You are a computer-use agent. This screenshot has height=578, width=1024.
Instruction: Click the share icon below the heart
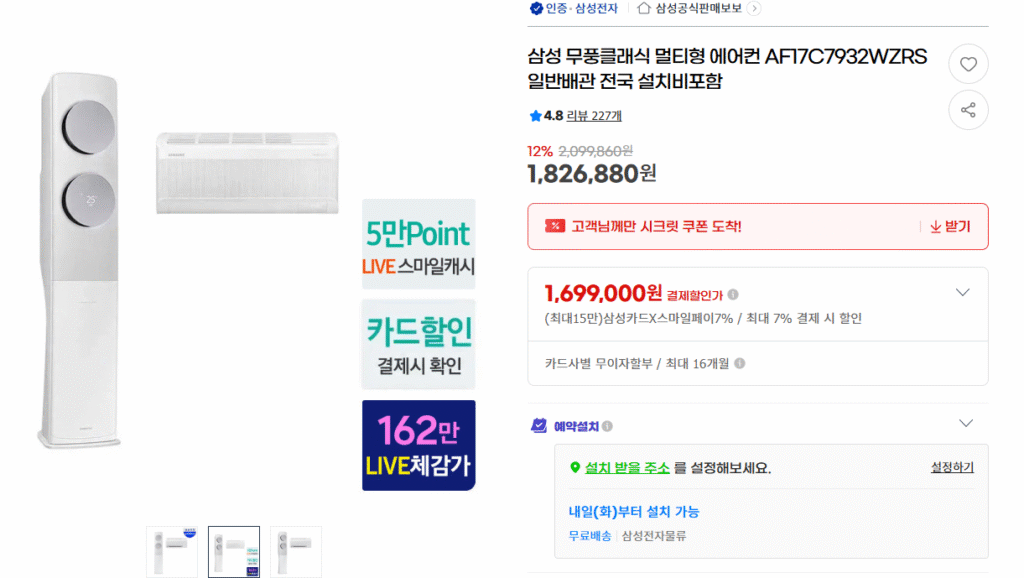point(968,110)
